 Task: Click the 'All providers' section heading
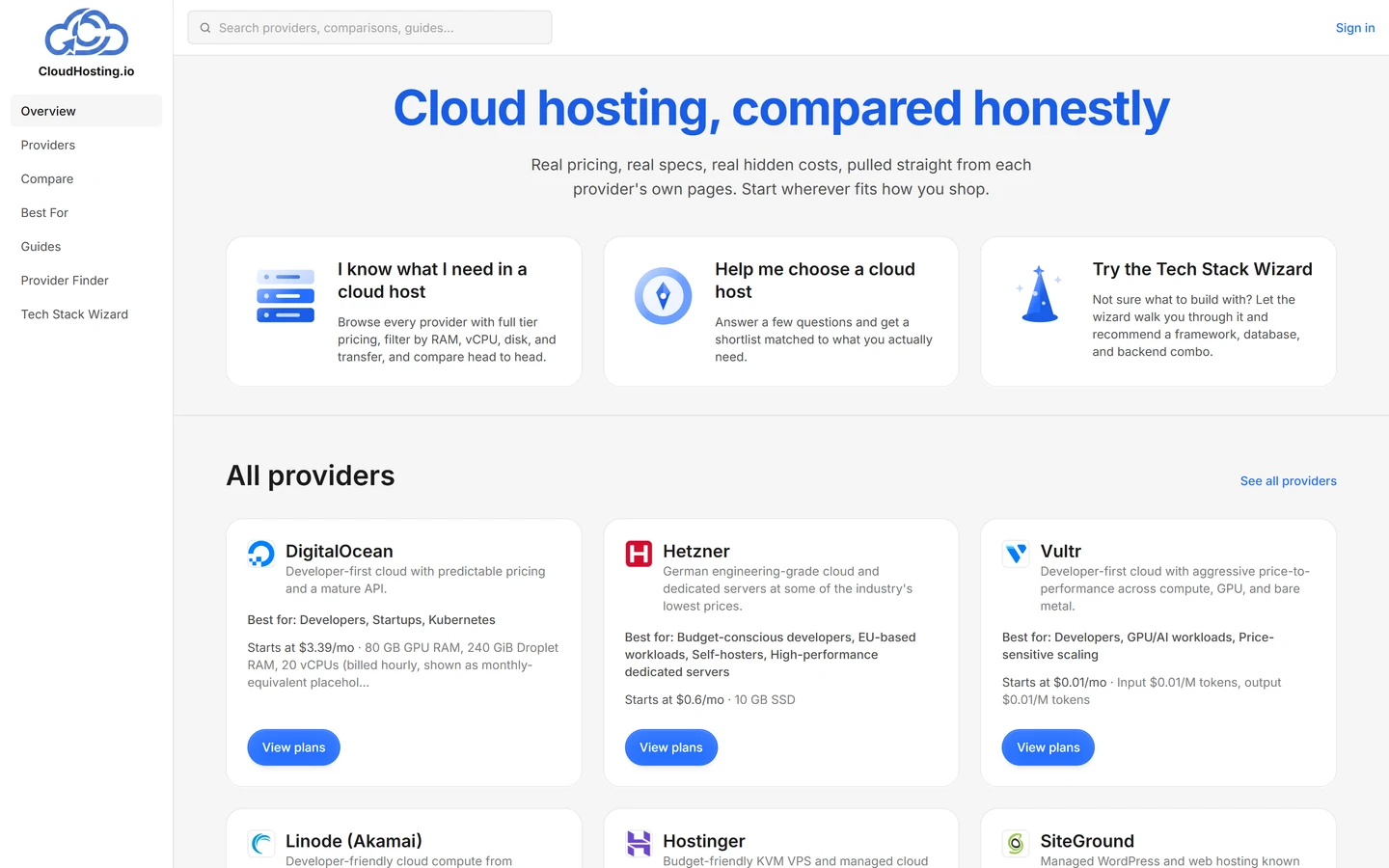point(311,475)
